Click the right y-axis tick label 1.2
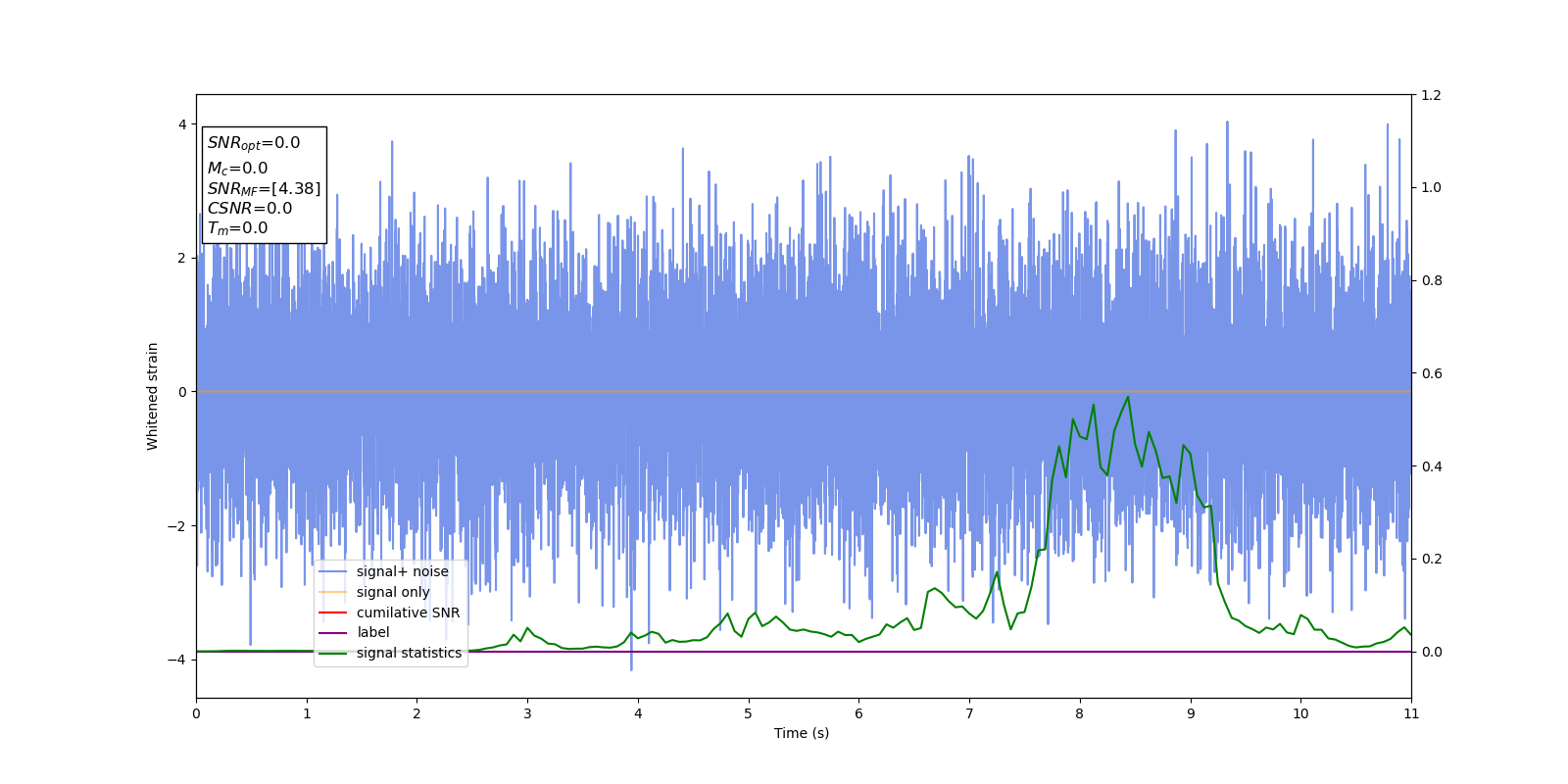1568x784 pixels. (x=1431, y=95)
